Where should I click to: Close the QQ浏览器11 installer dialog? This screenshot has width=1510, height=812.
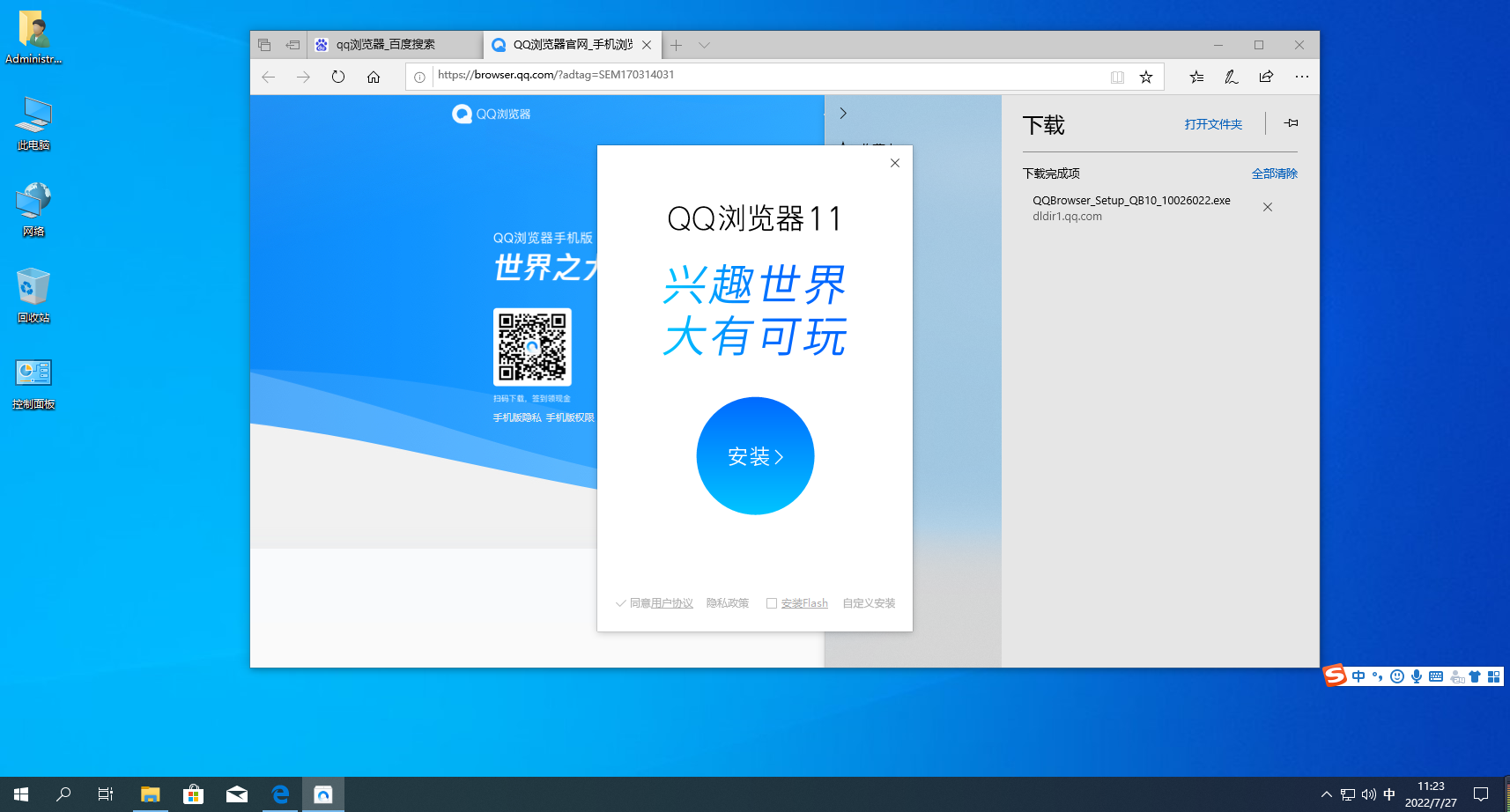[x=895, y=163]
